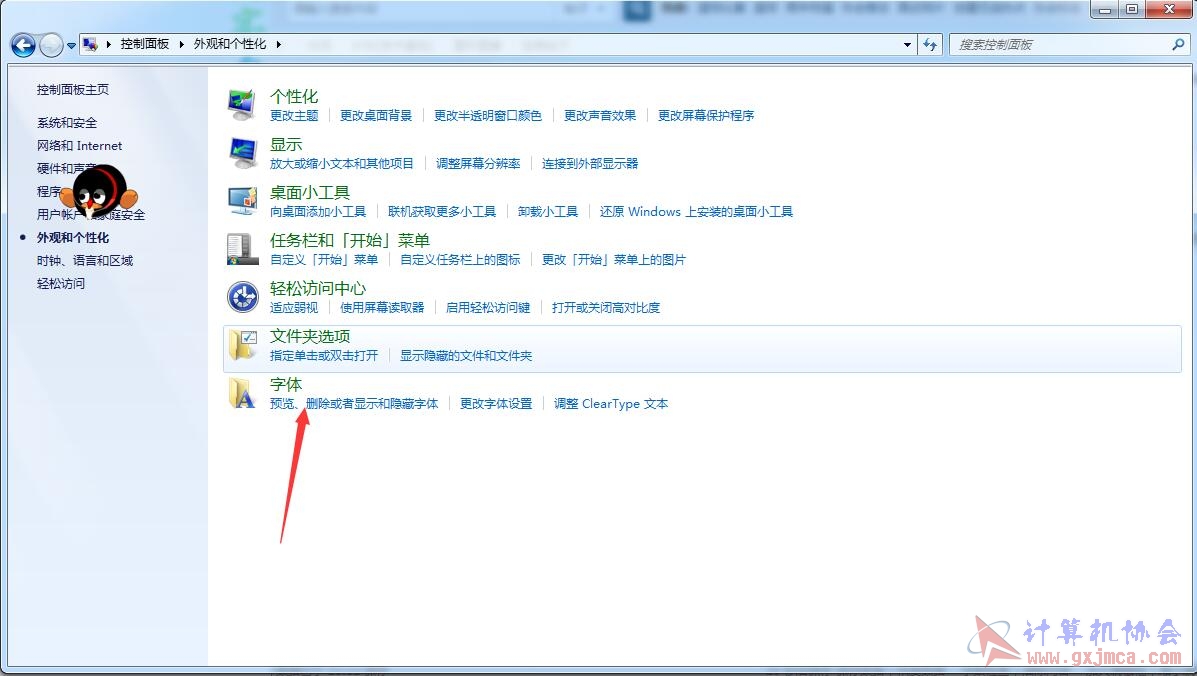This screenshot has height=676, width=1197.
Task: Open the 桌面小工具 heading link
Action: [x=310, y=193]
